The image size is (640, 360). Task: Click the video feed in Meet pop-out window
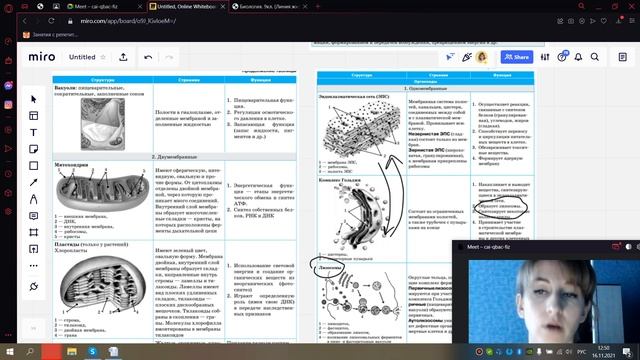pos(554,301)
